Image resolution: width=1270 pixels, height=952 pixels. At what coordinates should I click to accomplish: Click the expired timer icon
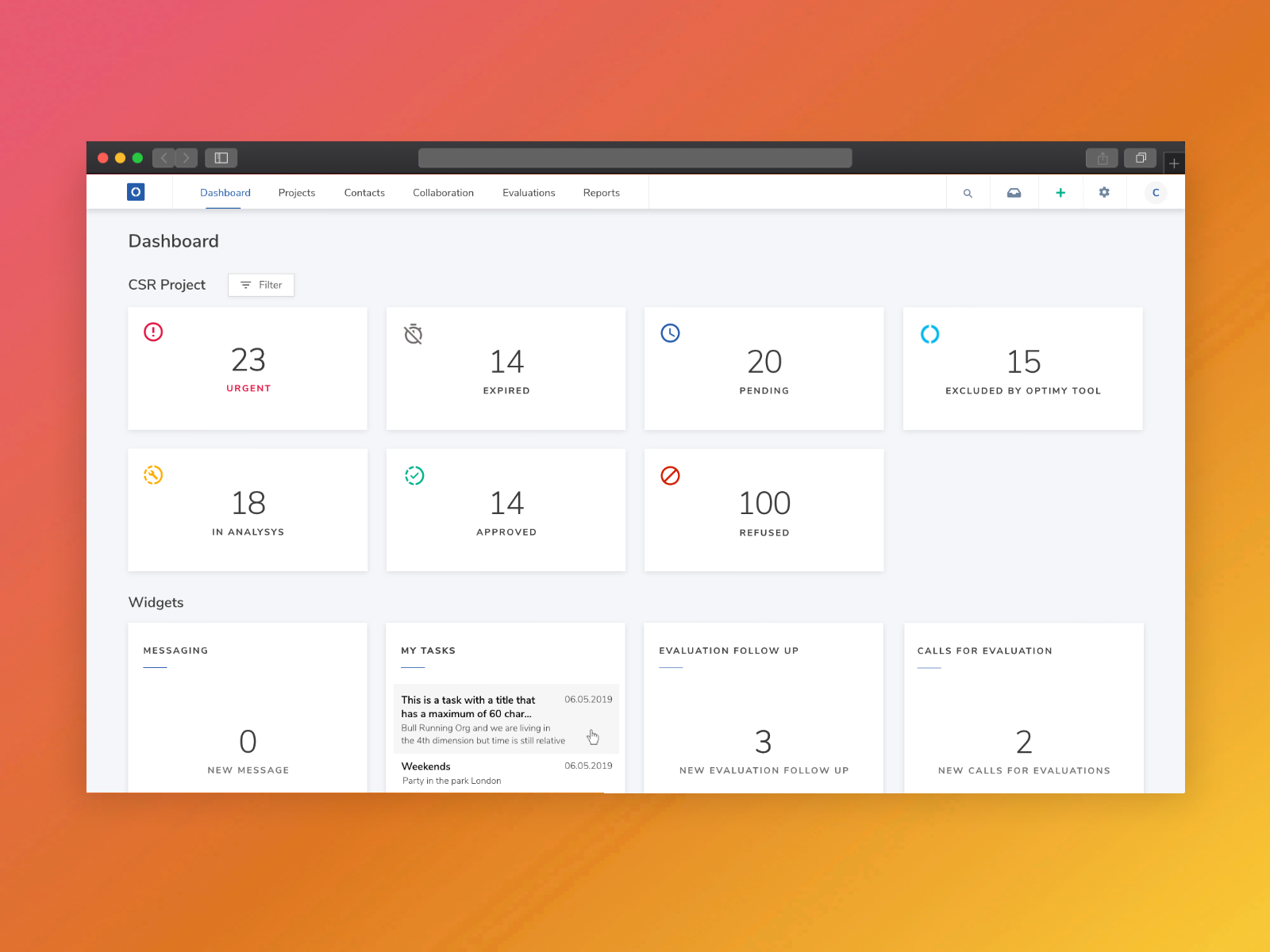pyautogui.click(x=414, y=334)
